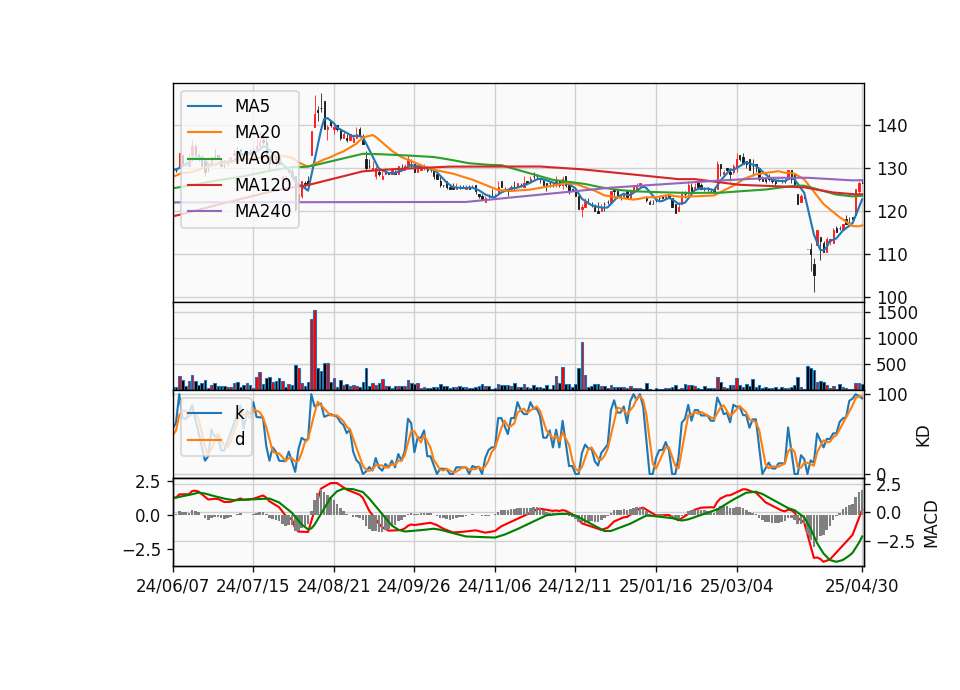This screenshot has width=960, height=690.
Task: Click the MA5 legend label
Action: click(252, 106)
